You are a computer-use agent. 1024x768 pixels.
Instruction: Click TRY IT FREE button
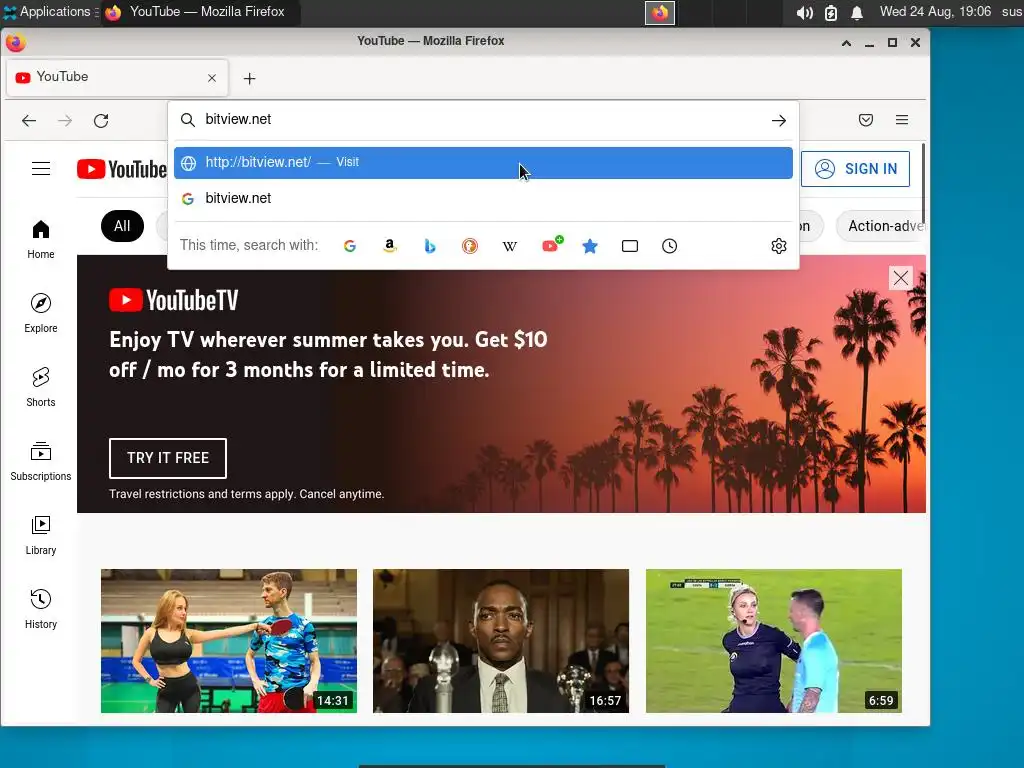pyautogui.click(x=168, y=458)
